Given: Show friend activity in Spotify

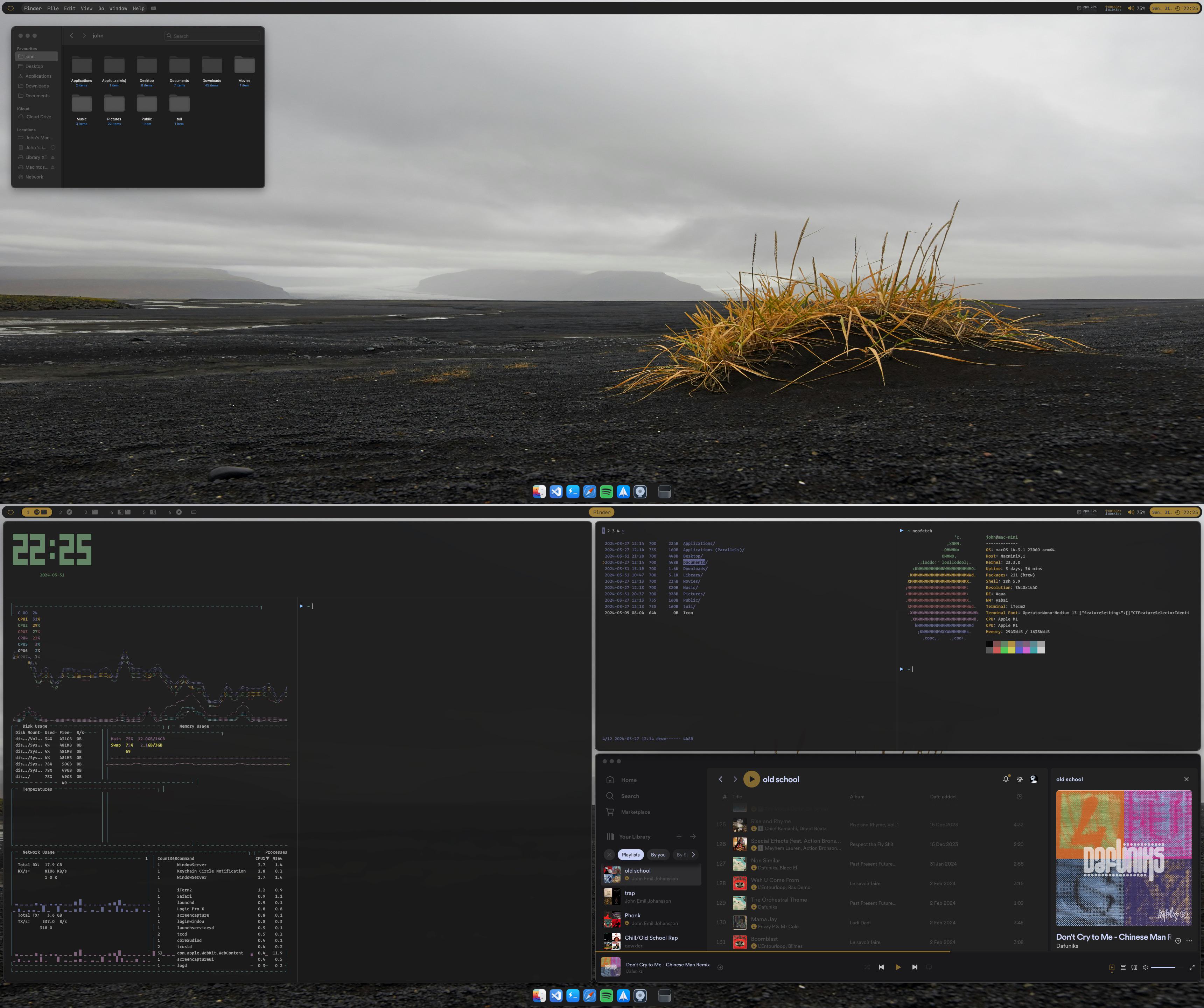Looking at the screenshot, I should click(x=1020, y=780).
